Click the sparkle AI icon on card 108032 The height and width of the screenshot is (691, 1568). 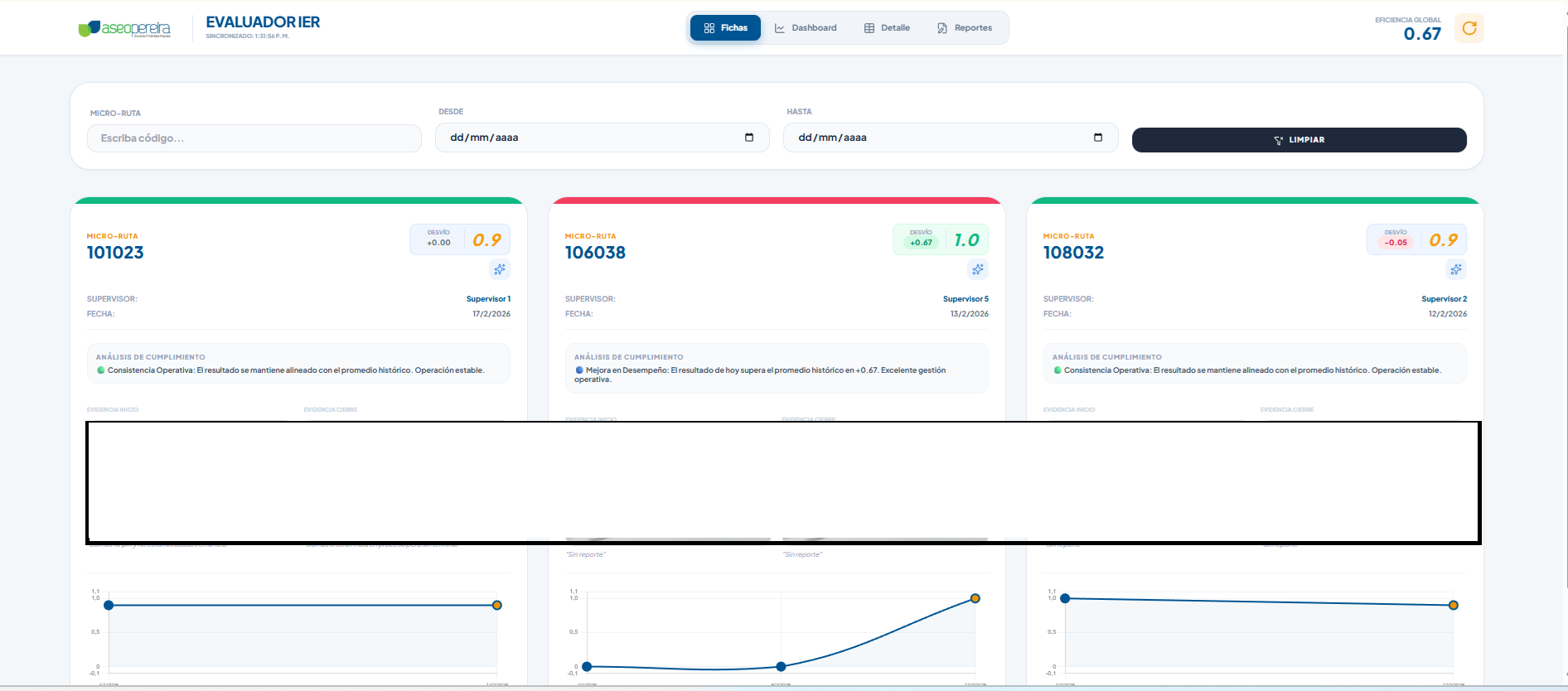(x=1456, y=269)
